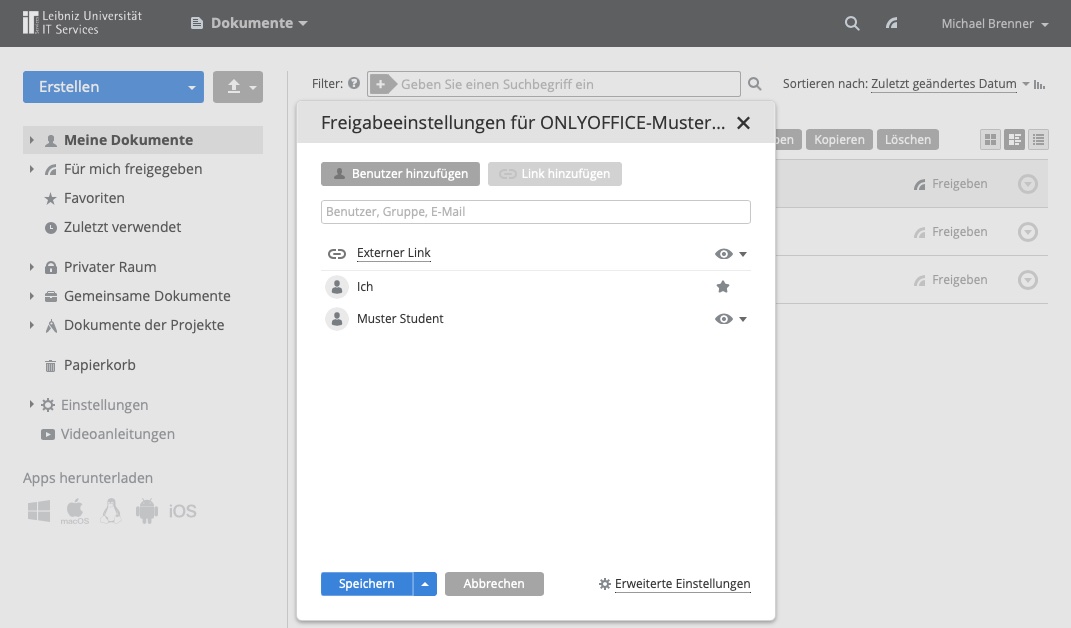Screen dimensions: 1071x628
Task: Expand the Dokumente der Projekte tree node
Action: (x=31, y=325)
